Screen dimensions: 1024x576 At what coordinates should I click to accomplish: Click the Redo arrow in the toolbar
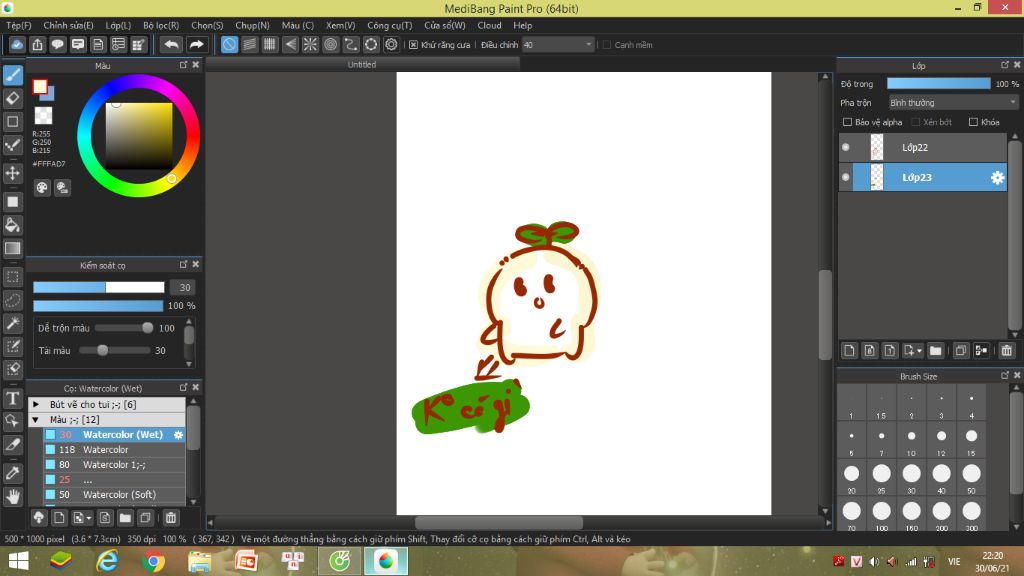point(196,44)
